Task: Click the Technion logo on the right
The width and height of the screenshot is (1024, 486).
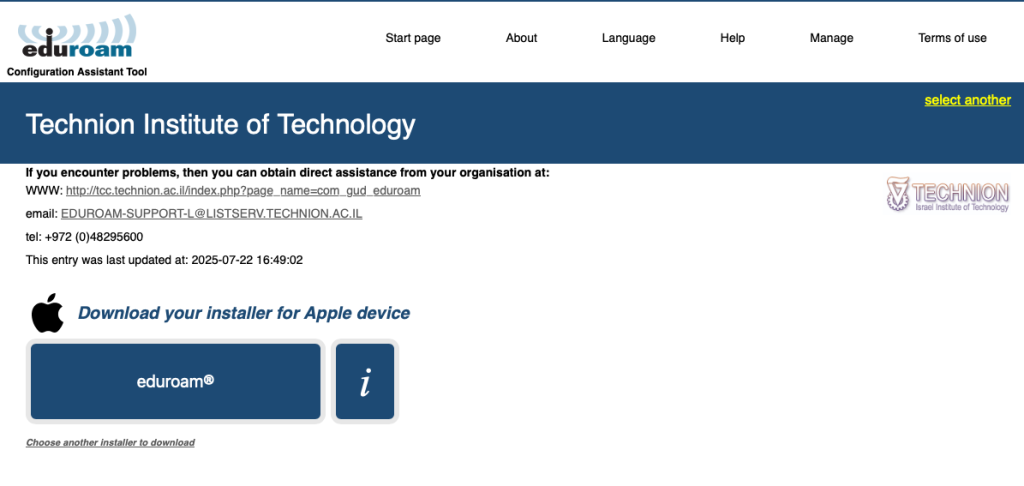Action: coord(948,194)
